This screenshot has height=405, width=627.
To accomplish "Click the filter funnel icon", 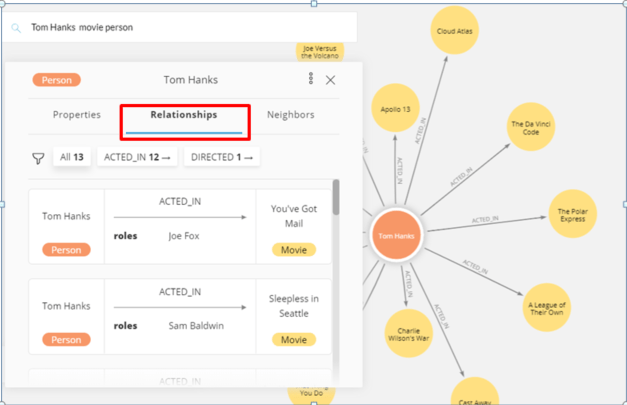I will click(x=38, y=158).
